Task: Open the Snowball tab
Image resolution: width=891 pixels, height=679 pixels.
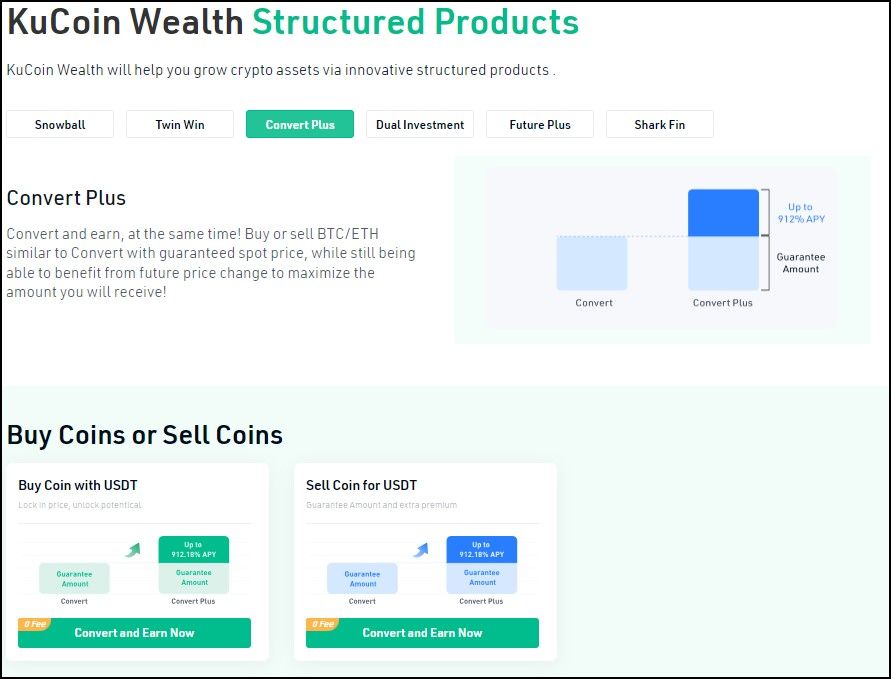Action: [x=60, y=125]
